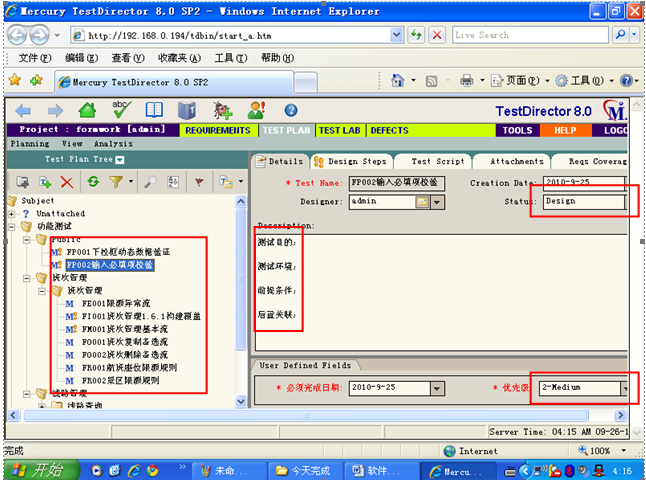Stop loading with IE red X button
The width and height of the screenshot is (646, 480).
tap(437, 35)
